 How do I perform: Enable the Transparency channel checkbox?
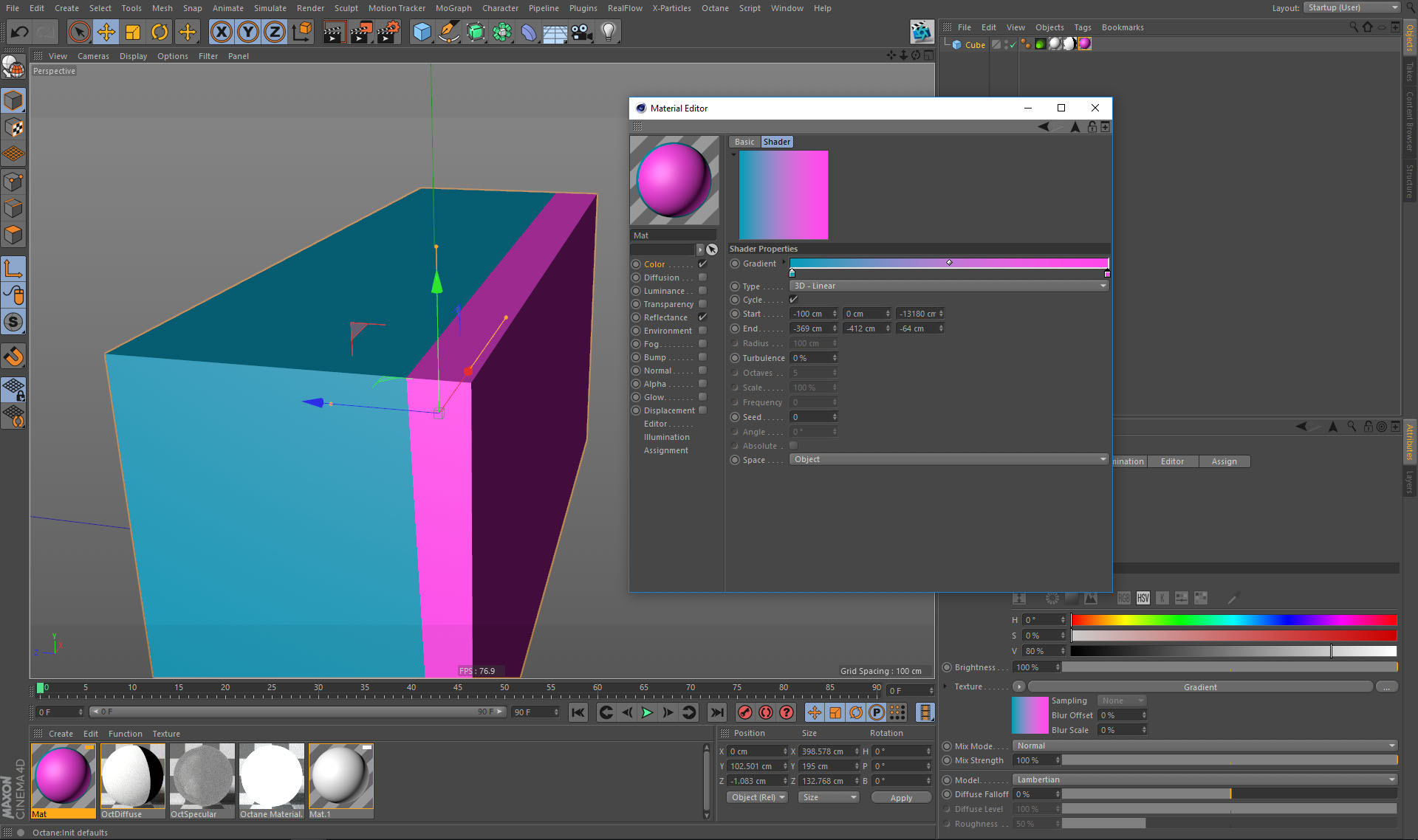[702, 304]
